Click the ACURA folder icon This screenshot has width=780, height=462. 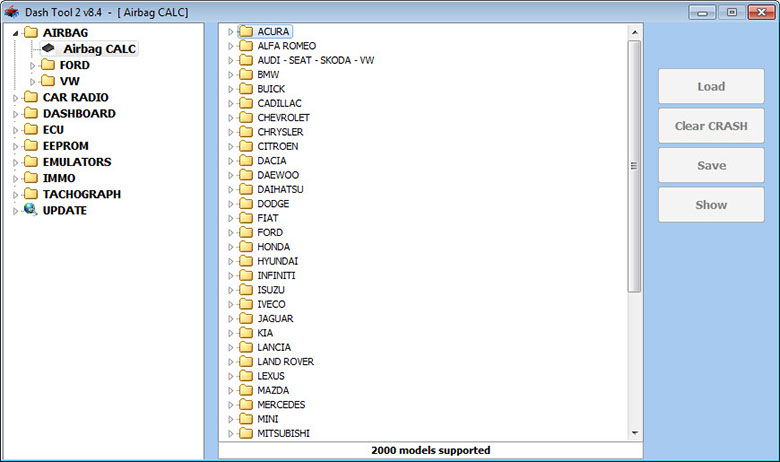[246, 32]
